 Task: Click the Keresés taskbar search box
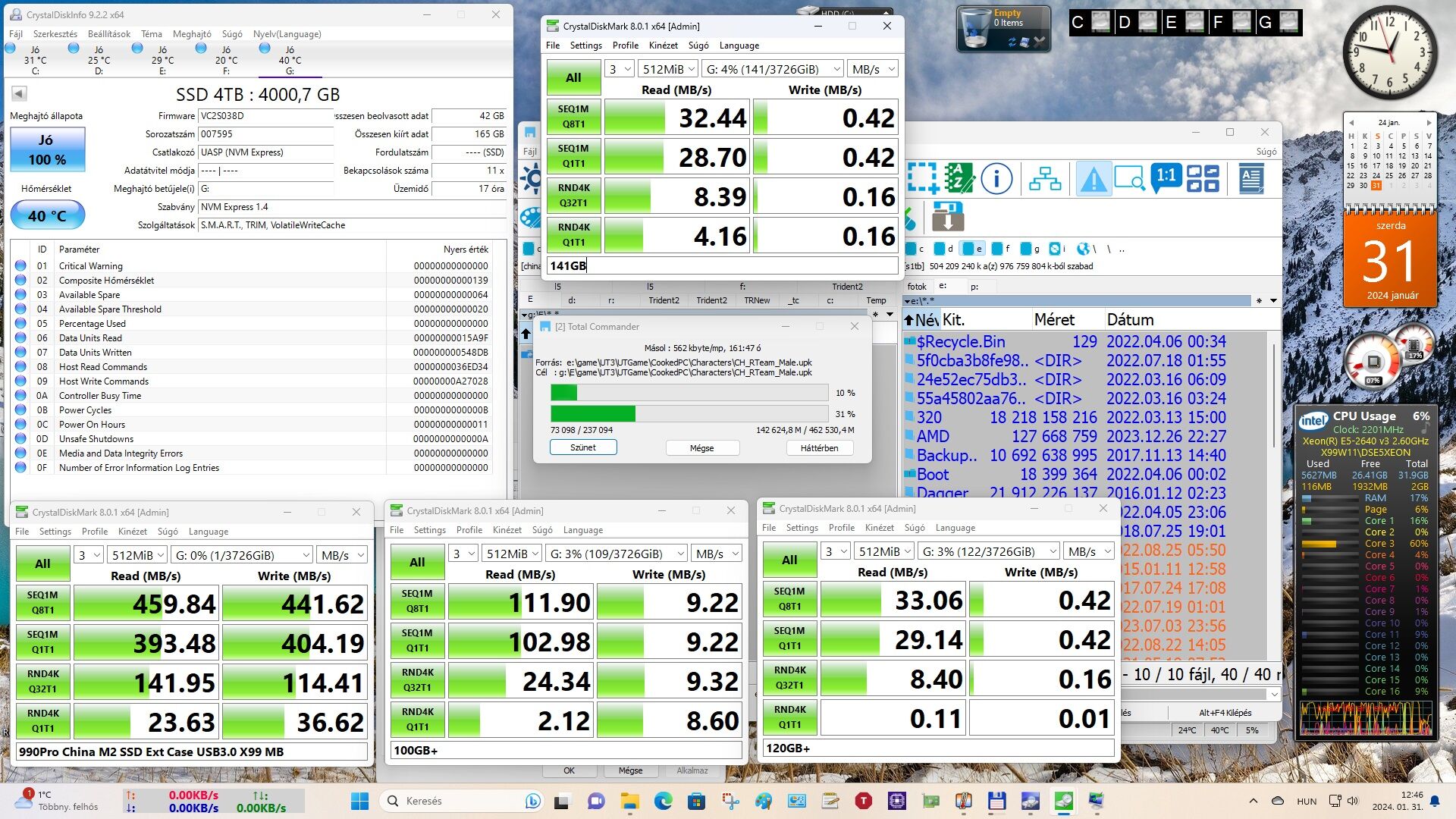tap(463, 801)
